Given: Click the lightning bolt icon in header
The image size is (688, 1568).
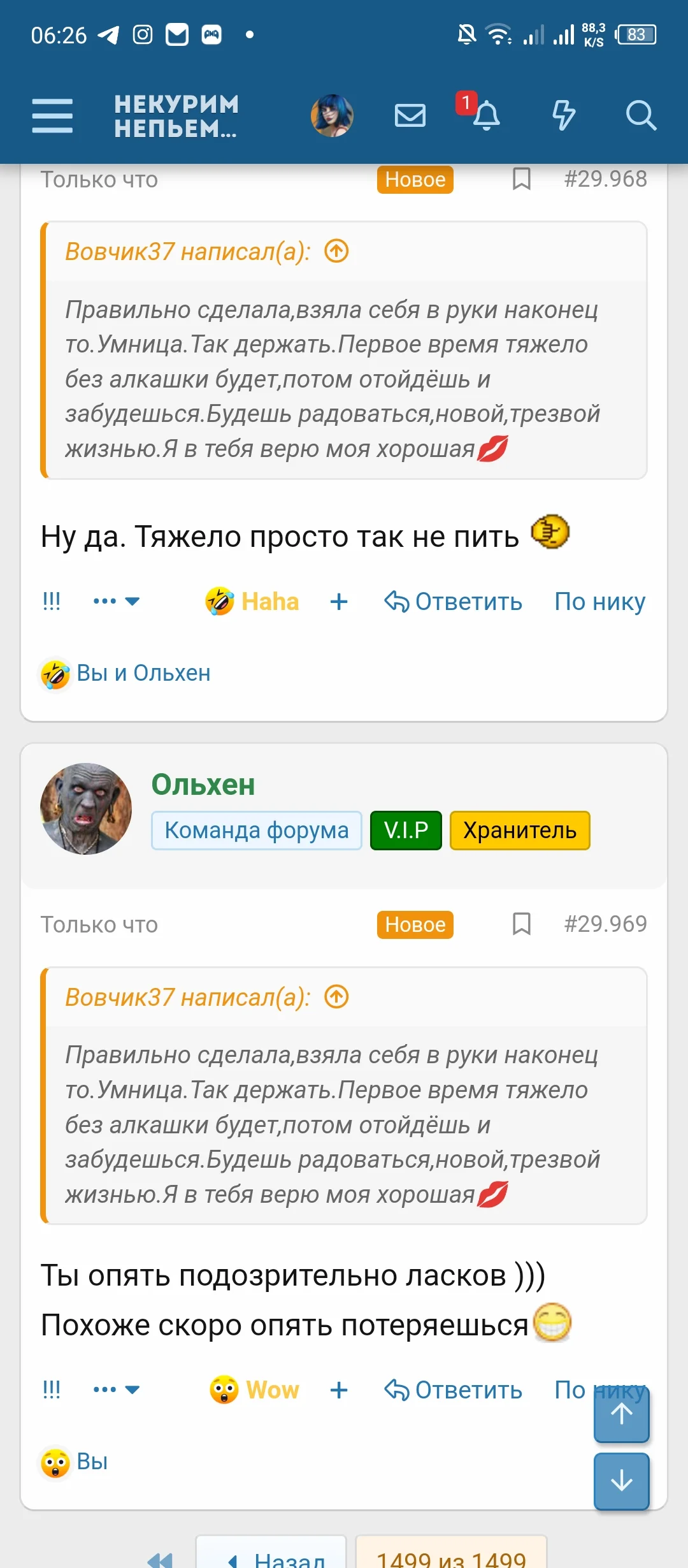Looking at the screenshot, I should coord(564,115).
